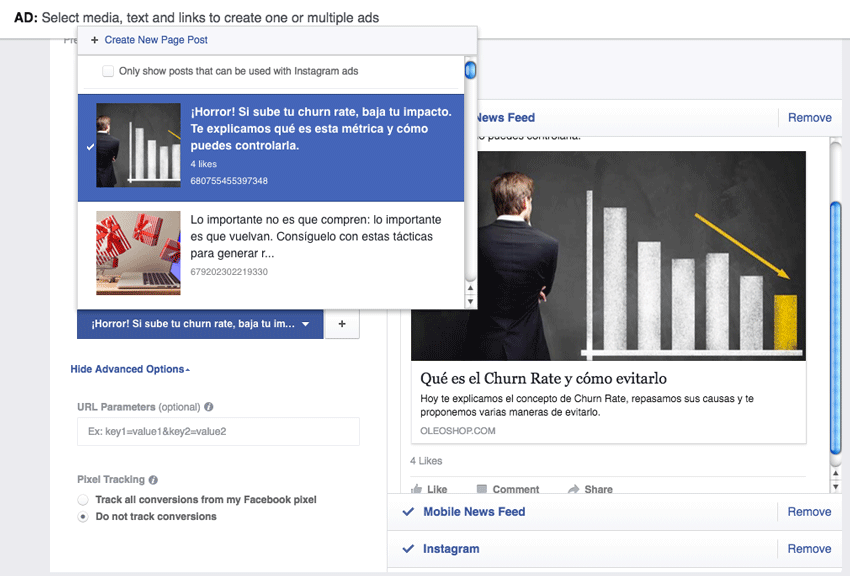Focus the URL Parameters input field
The height and width of the screenshot is (576, 850).
pos(218,431)
